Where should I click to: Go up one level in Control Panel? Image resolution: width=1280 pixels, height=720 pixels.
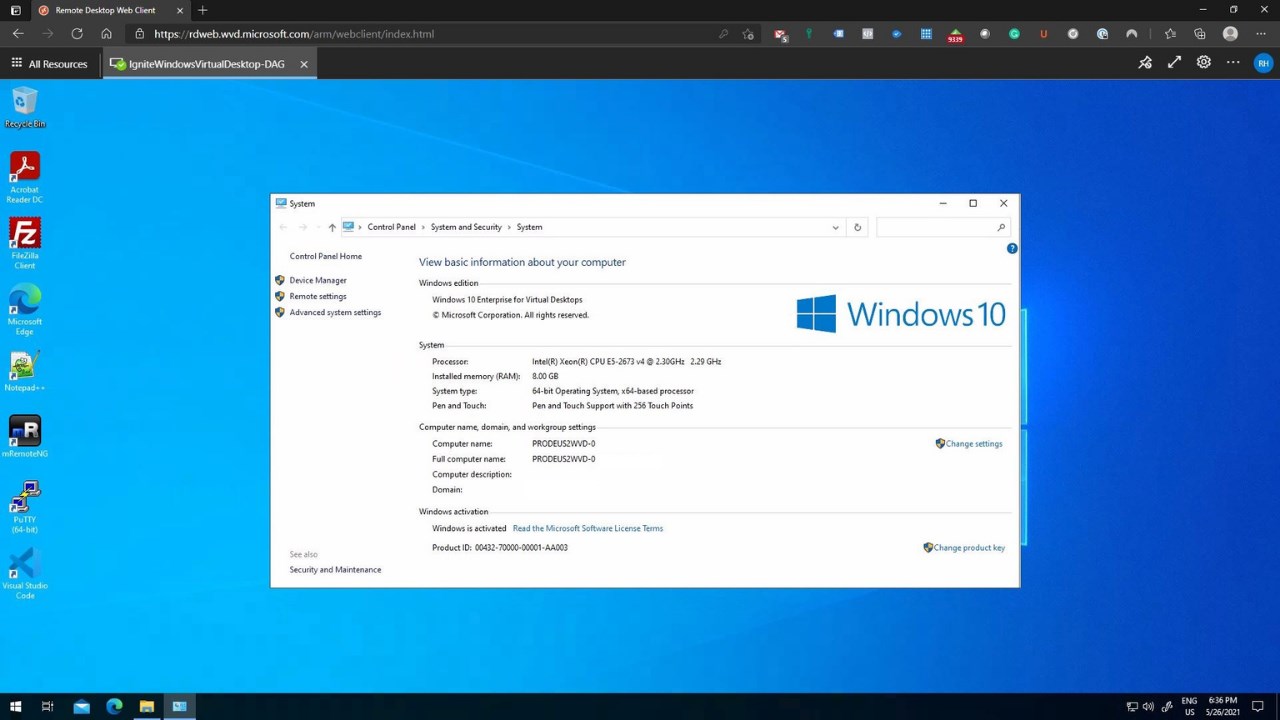pyautogui.click(x=332, y=227)
